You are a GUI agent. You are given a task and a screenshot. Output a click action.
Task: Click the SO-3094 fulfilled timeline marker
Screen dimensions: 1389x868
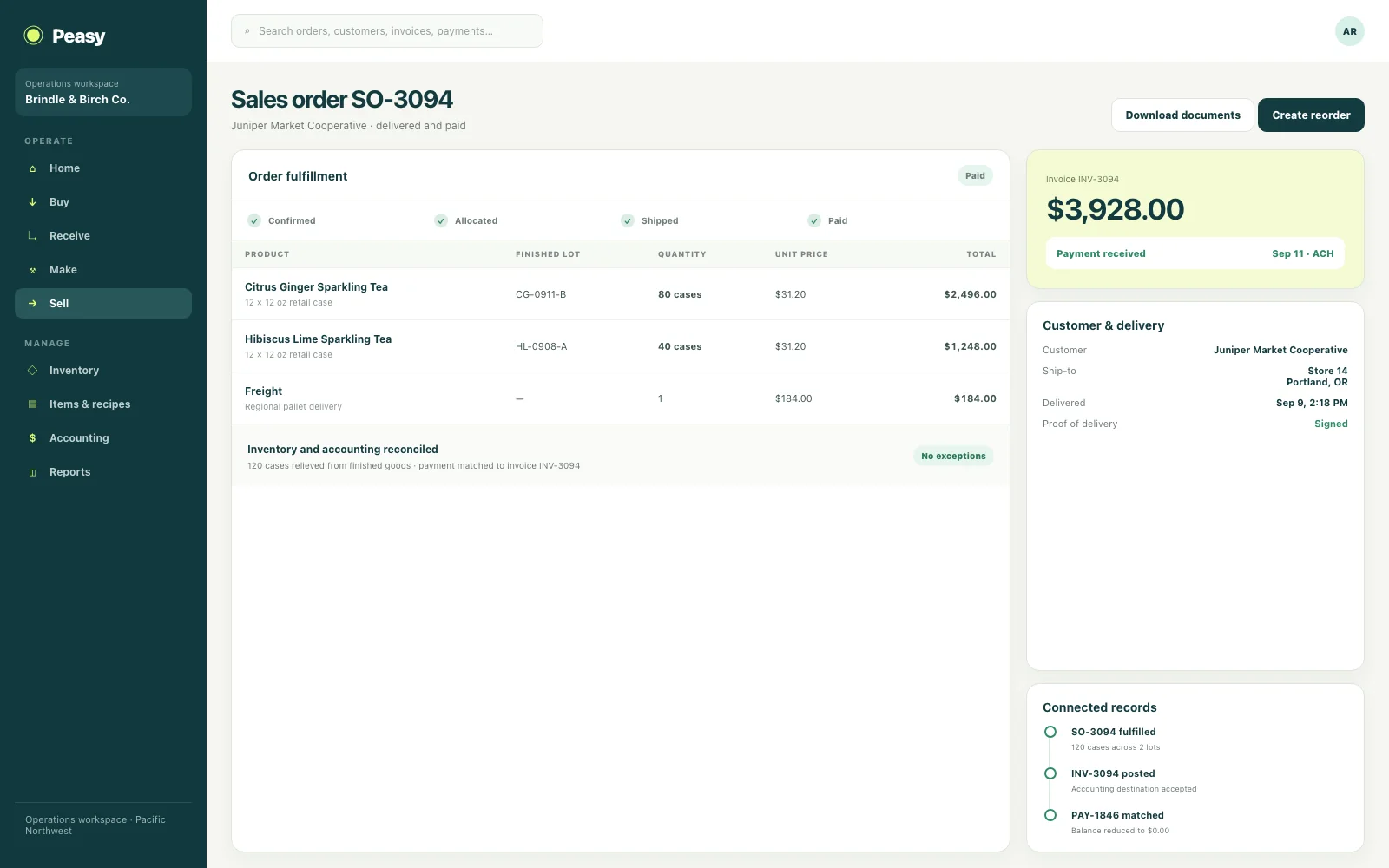[1050, 732]
